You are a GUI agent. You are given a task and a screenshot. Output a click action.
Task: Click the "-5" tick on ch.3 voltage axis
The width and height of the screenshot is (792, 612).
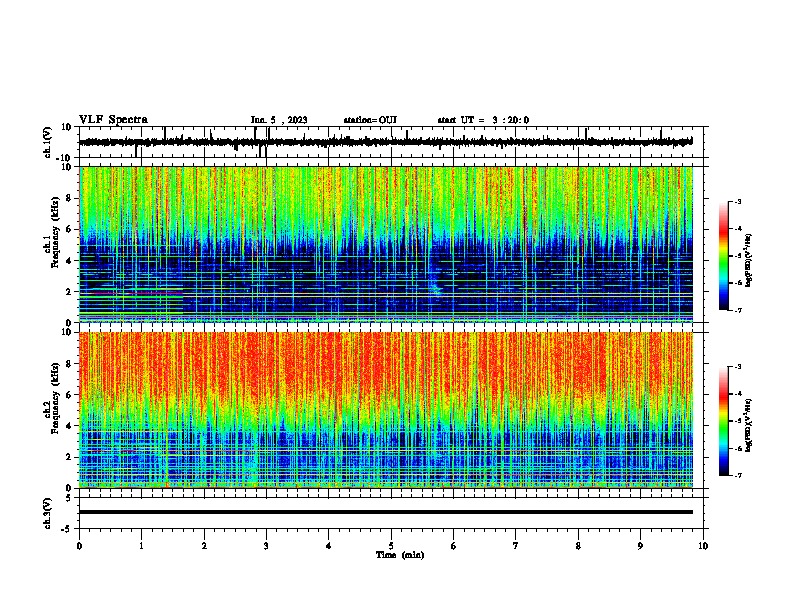coord(68,529)
